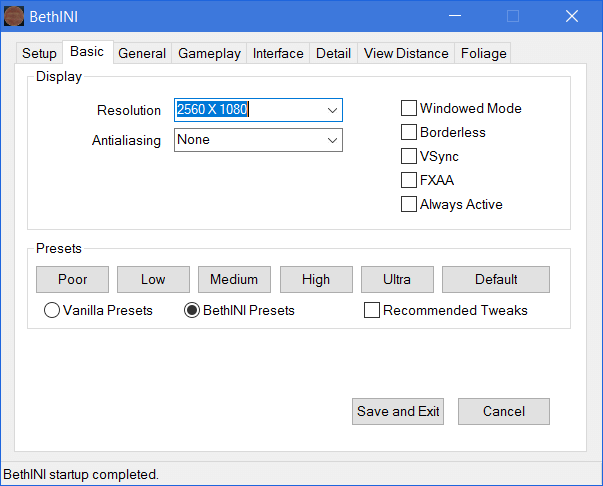This screenshot has height=486, width=603.
Task: Apply the Ultra preset
Action: [397, 280]
